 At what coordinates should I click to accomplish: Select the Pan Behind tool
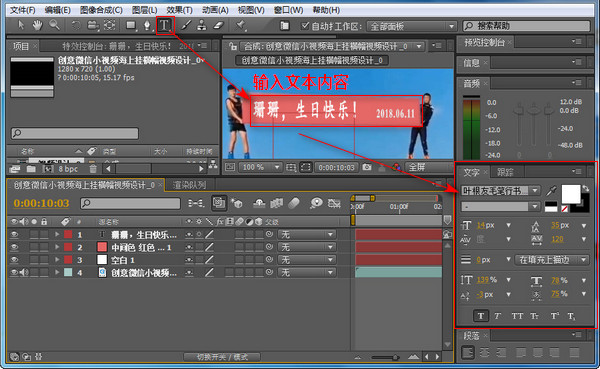[x=109, y=25]
